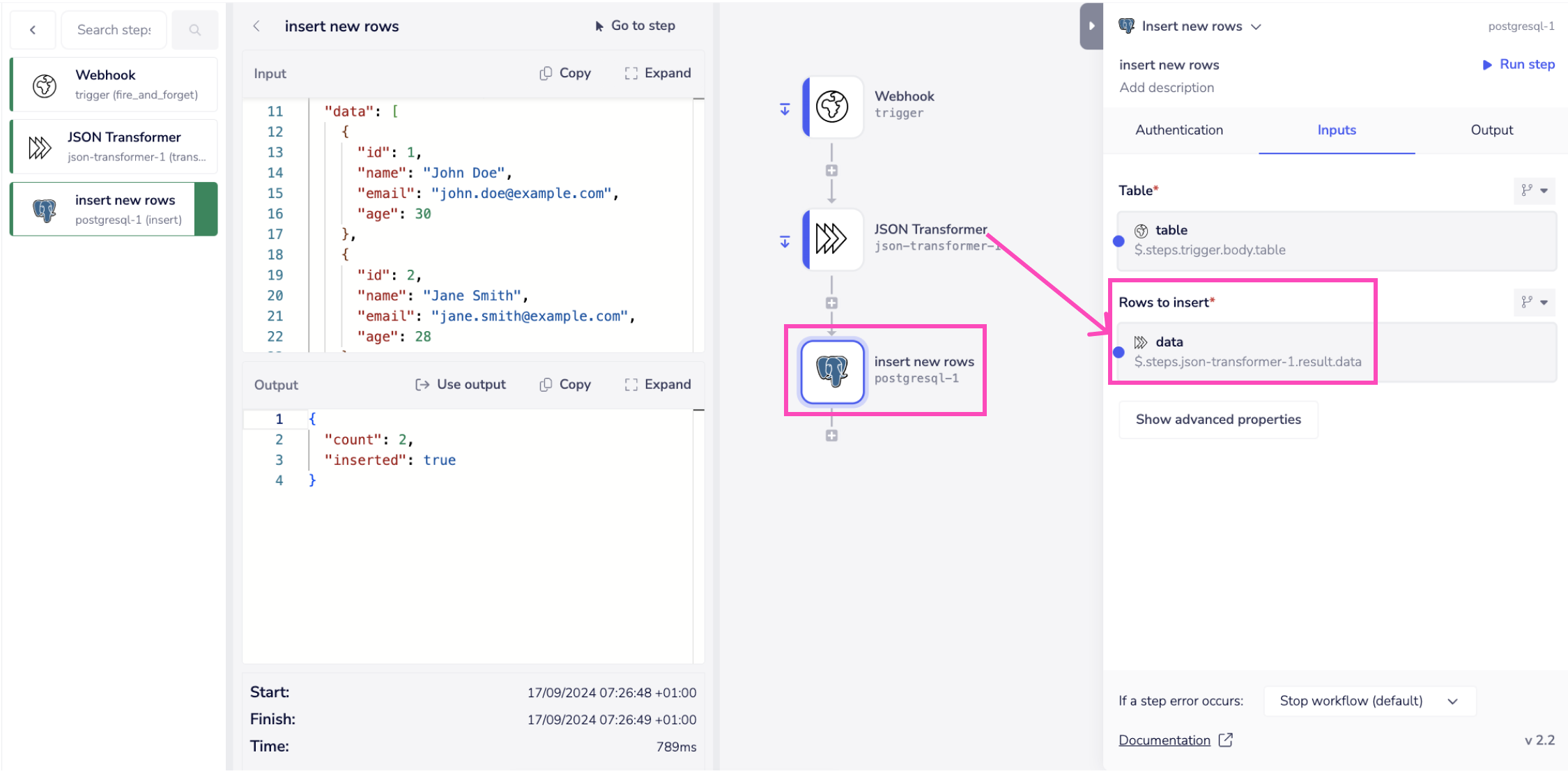Collapse the JSON Transformer node arrow toggle
This screenshot has width=1568, height=771.
785,241
